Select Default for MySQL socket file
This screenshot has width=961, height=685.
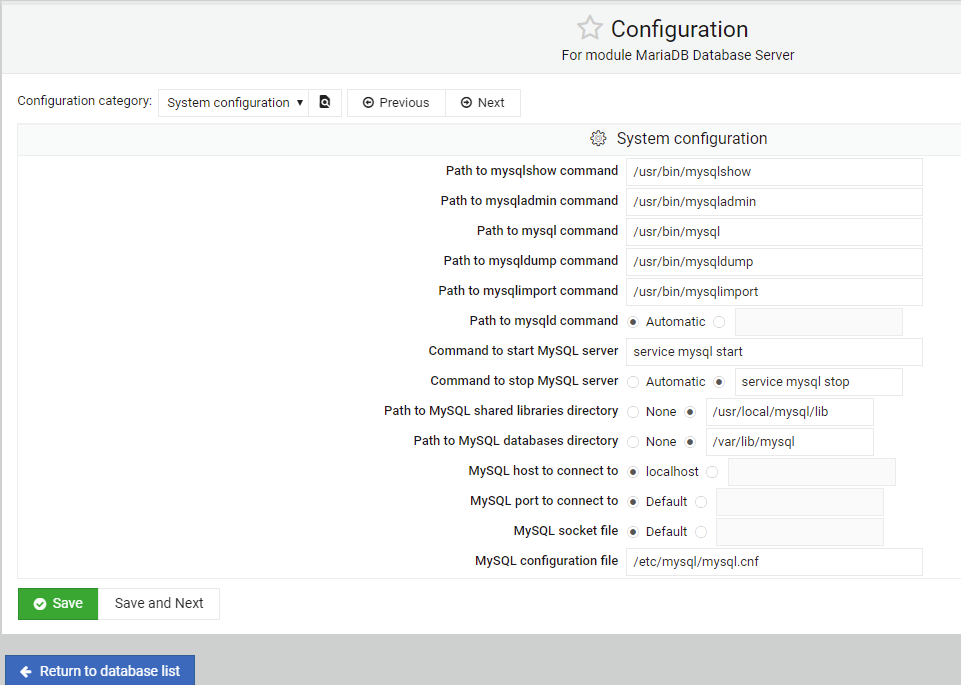coord(633,532)
